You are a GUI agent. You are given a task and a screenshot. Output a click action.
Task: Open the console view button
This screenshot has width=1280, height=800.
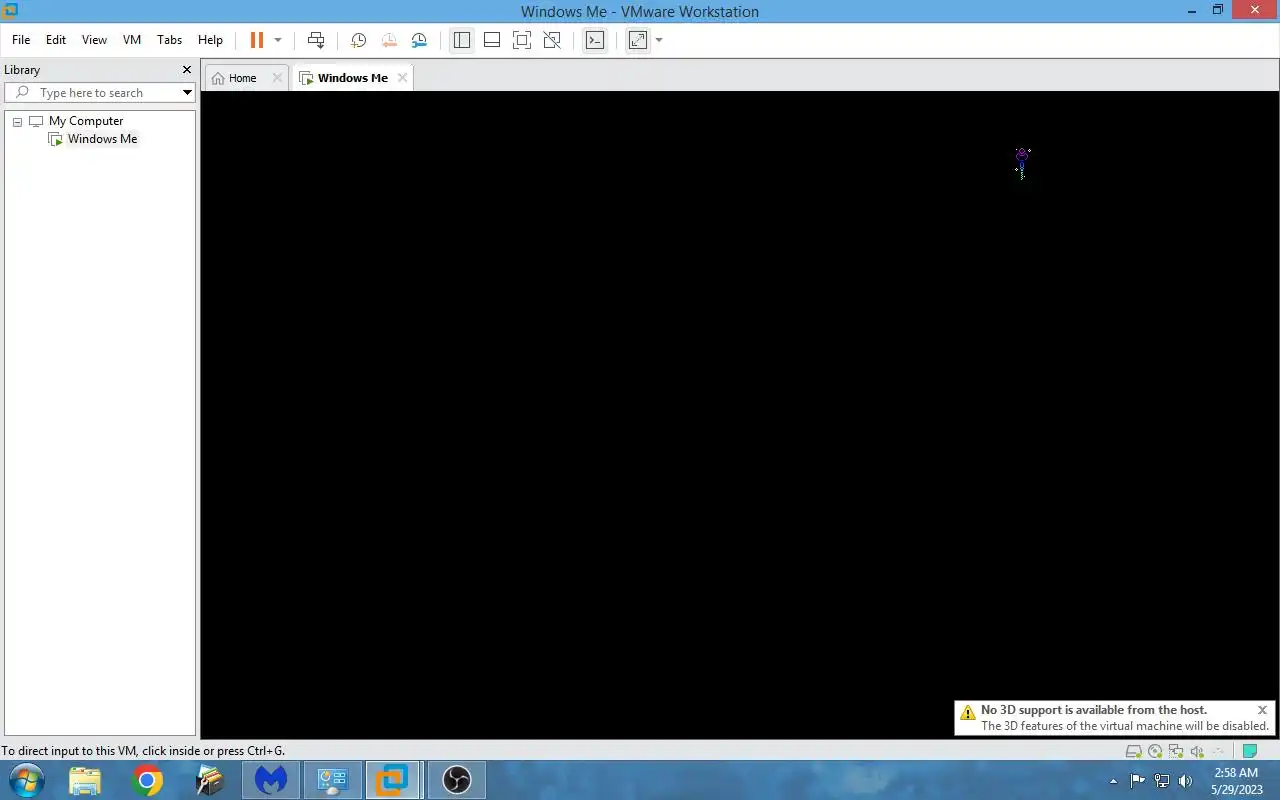click(x=595, y=40)
